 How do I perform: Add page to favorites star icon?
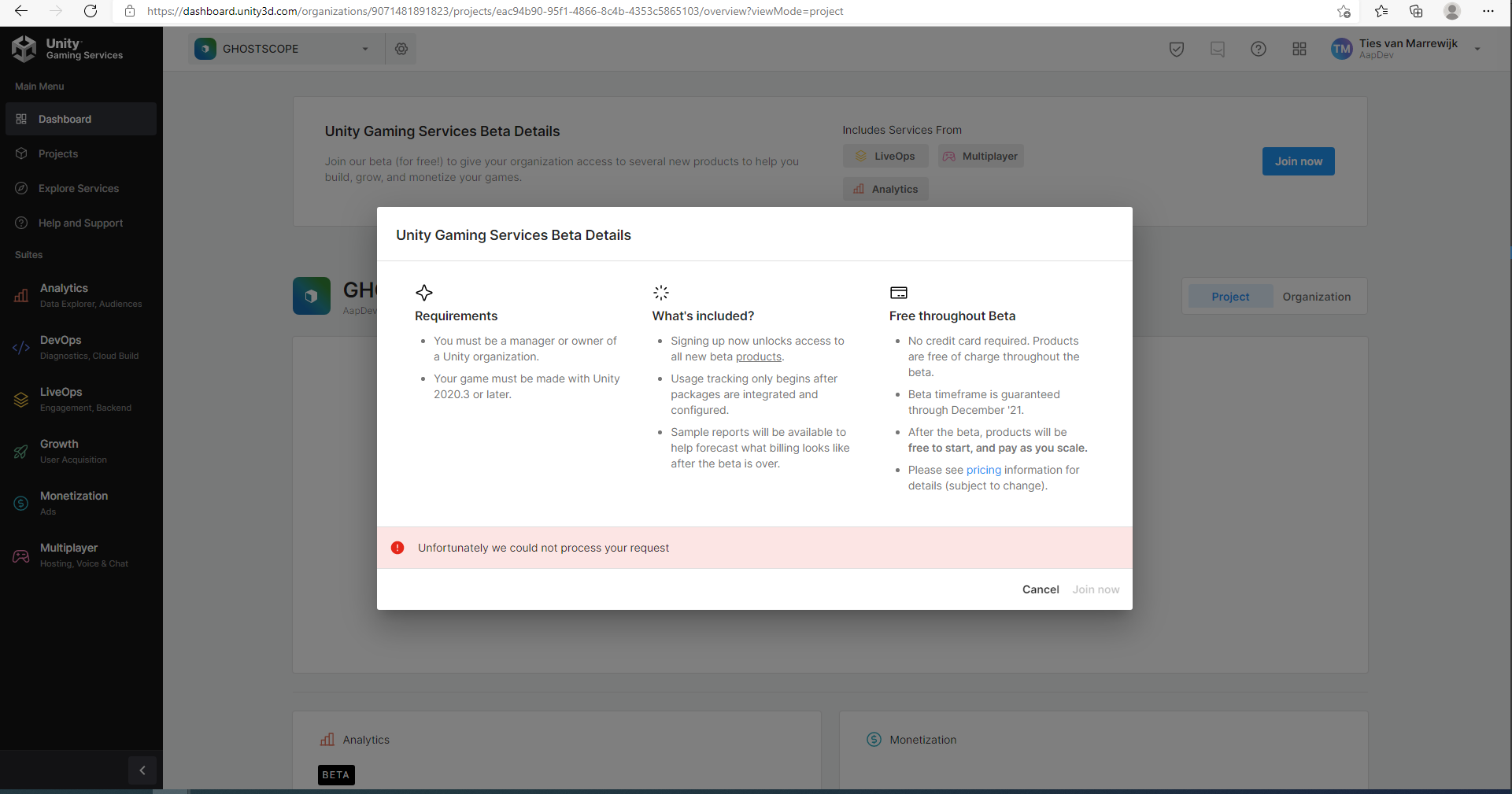[x=1344, y=11]
